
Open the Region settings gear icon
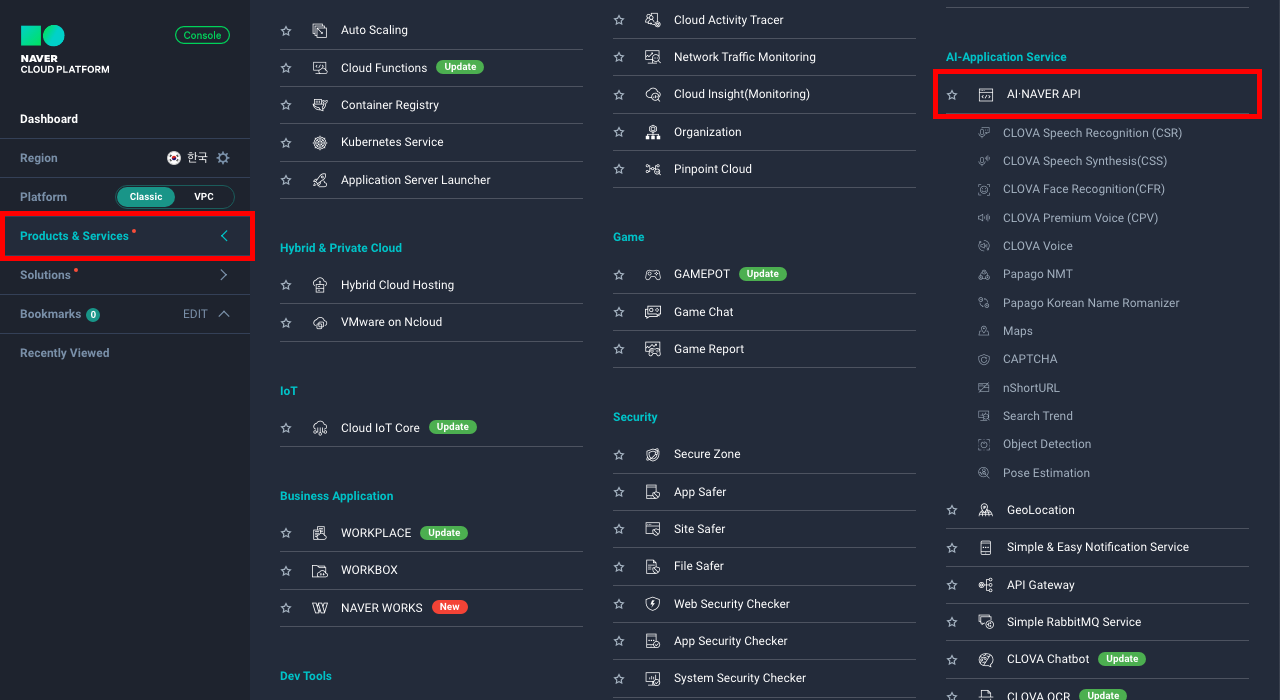click(x=223, y=158)
